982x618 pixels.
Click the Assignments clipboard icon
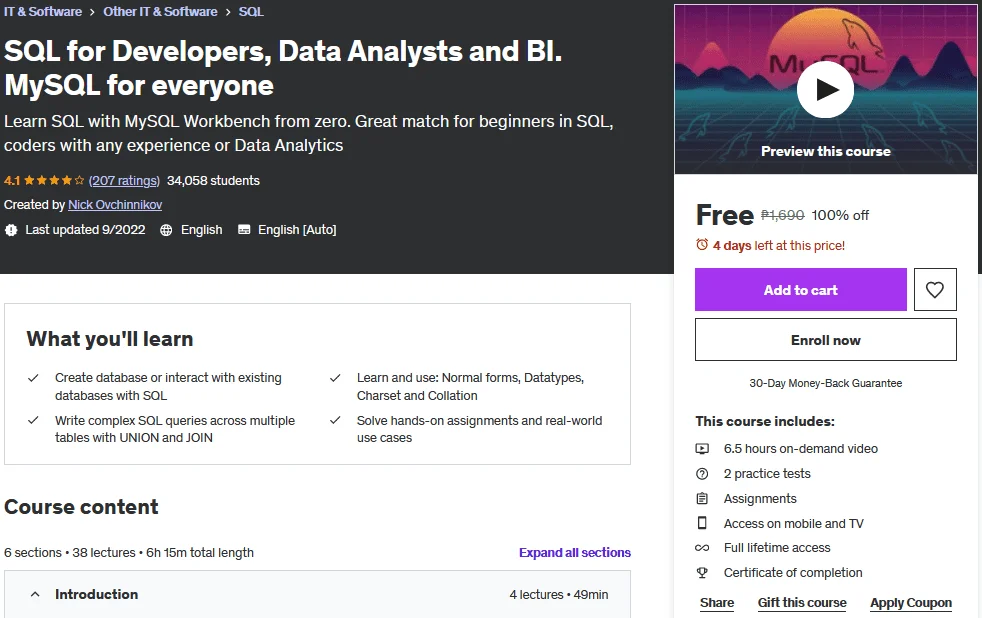pyautogui.click(x=702, y=498)
